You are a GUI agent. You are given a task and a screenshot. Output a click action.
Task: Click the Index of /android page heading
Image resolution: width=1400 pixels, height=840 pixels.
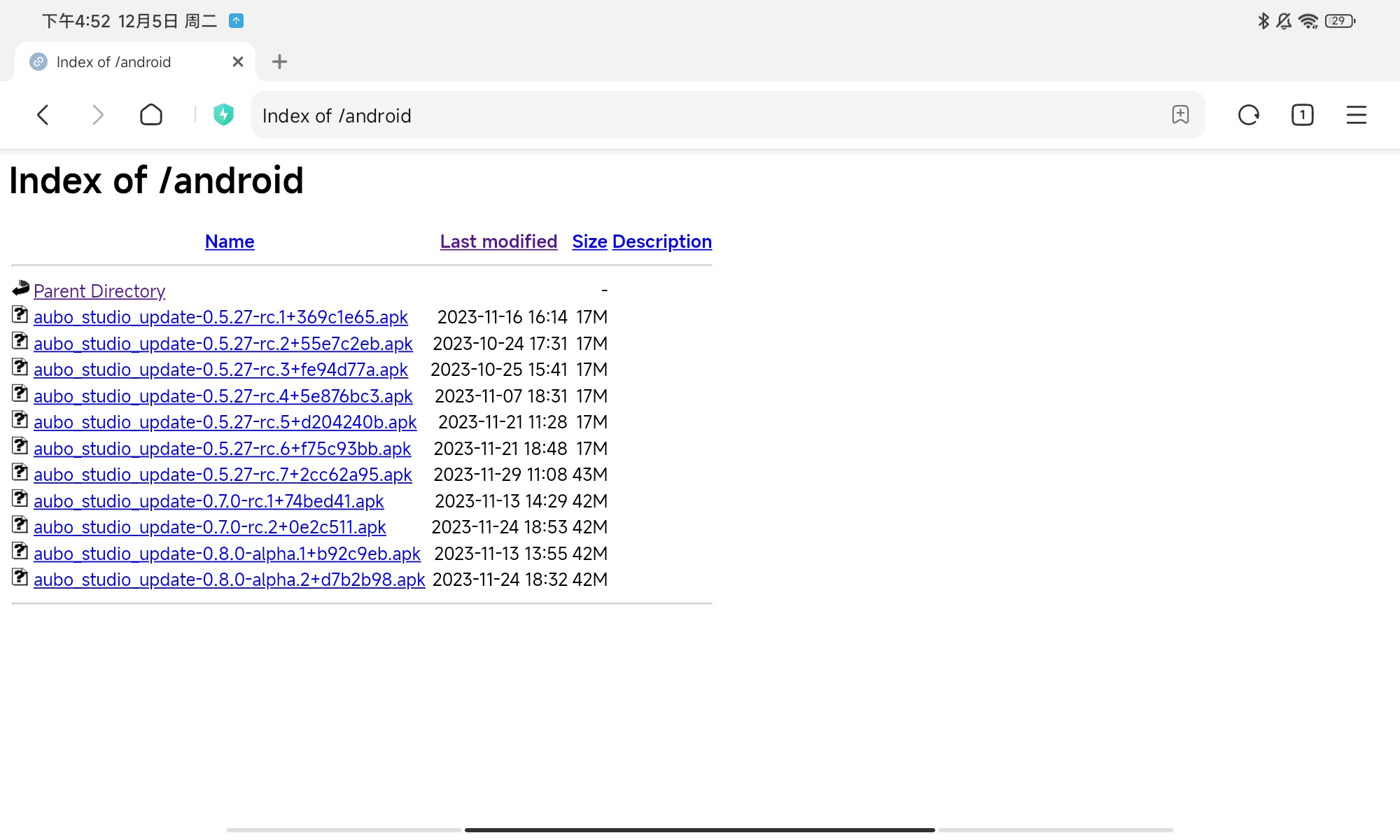tap(157, 181)
